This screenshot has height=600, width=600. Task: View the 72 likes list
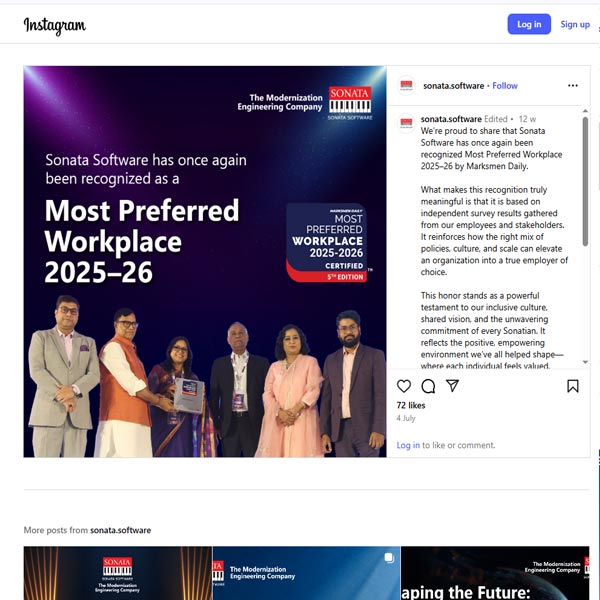pos(411,405)
